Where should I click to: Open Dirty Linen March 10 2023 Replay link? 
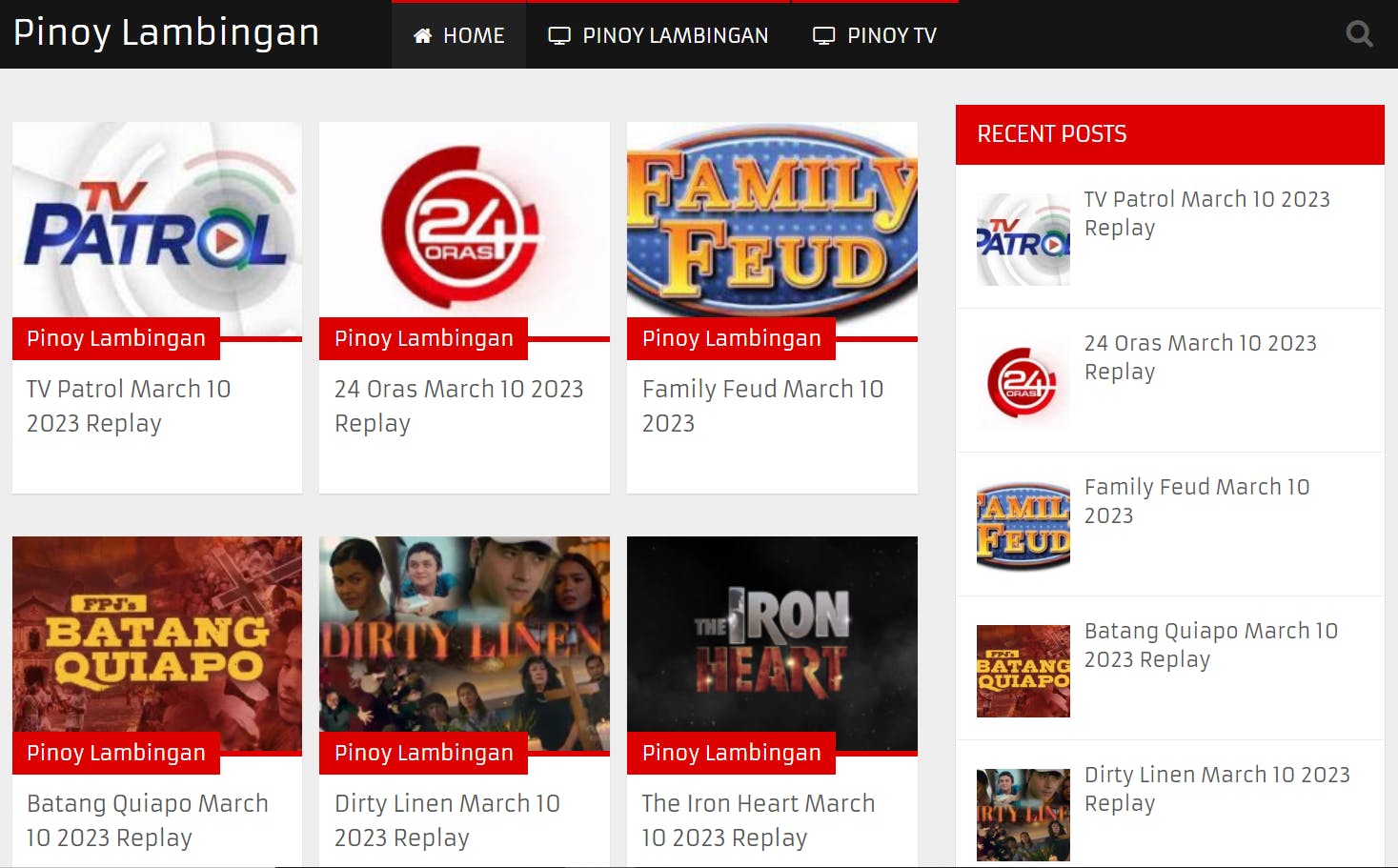1217,788
